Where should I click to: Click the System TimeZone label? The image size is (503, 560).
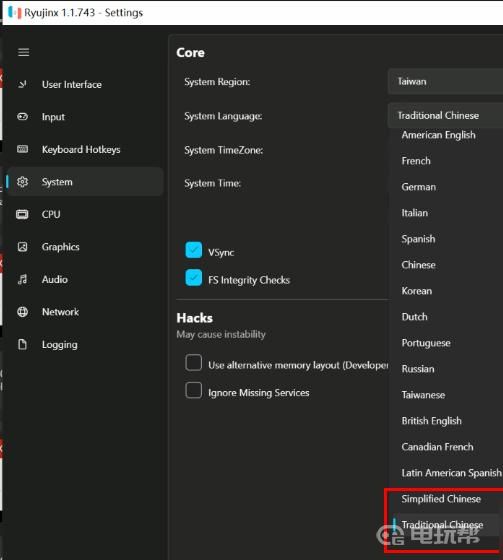(224, 150)
